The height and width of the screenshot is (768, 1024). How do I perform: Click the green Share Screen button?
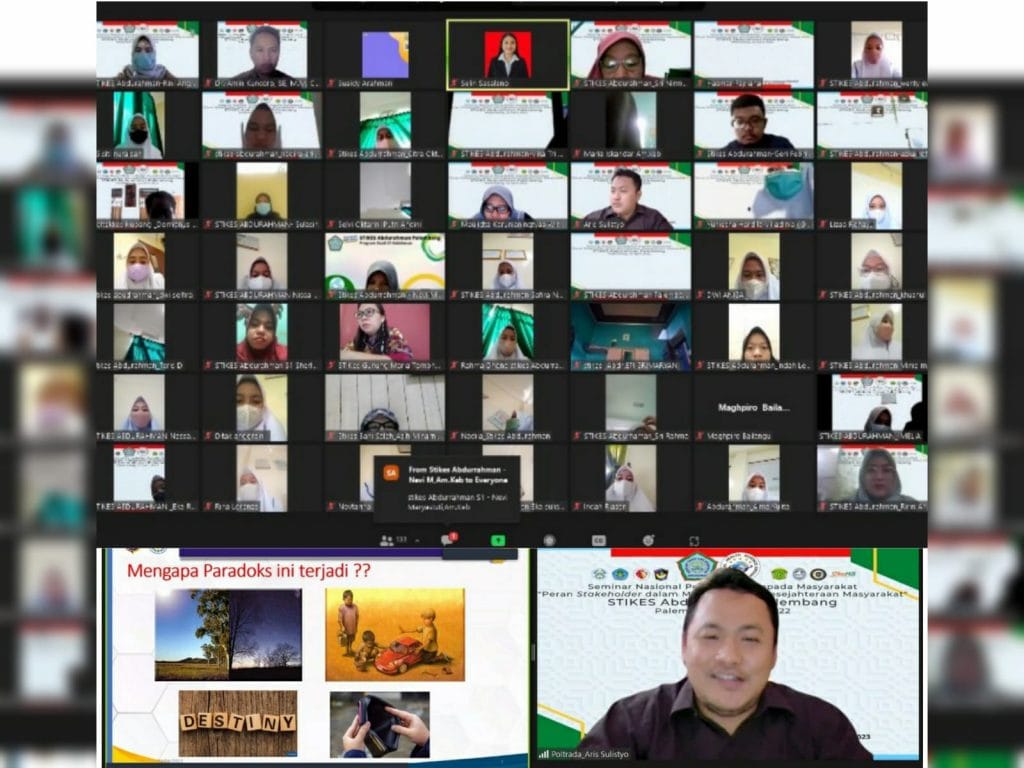[x=498, y=540]
